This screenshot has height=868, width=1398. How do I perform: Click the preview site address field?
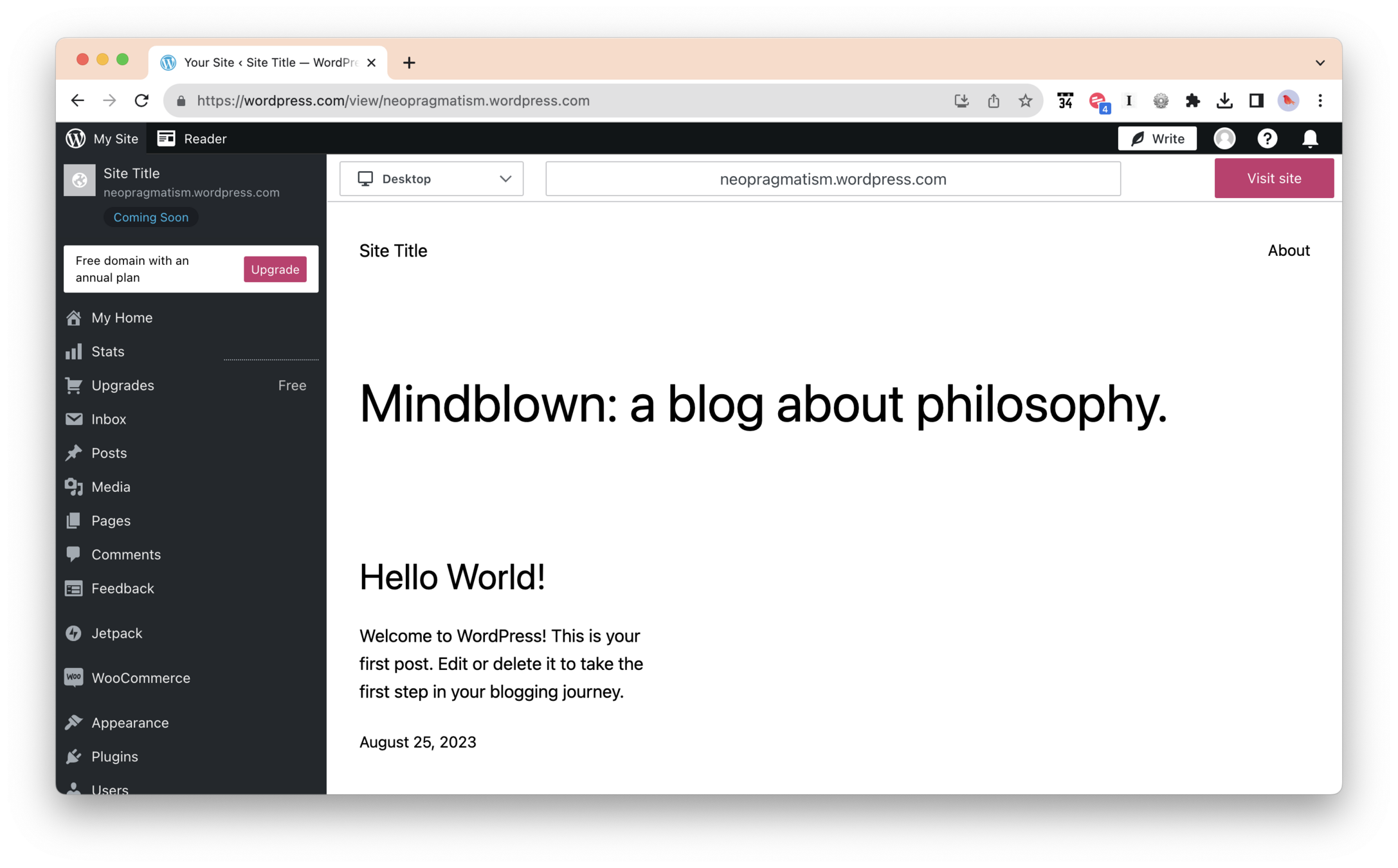(x=833, y=179)
